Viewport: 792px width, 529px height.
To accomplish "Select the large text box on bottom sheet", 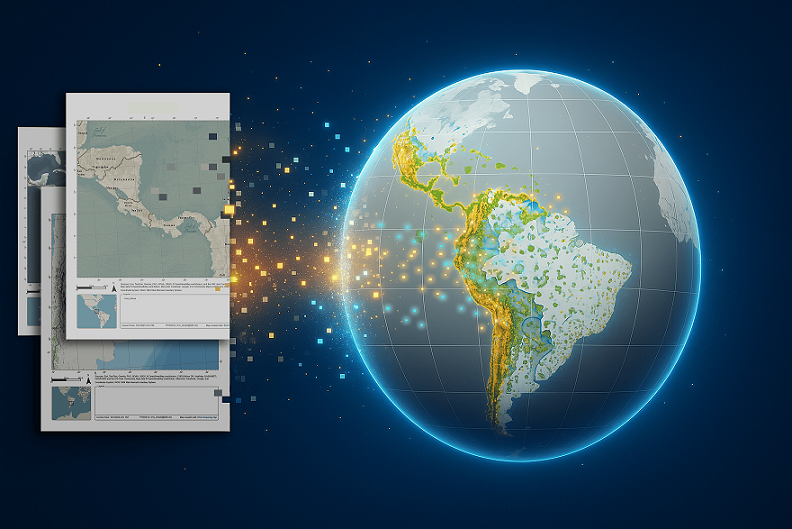I will pos(155,399).
